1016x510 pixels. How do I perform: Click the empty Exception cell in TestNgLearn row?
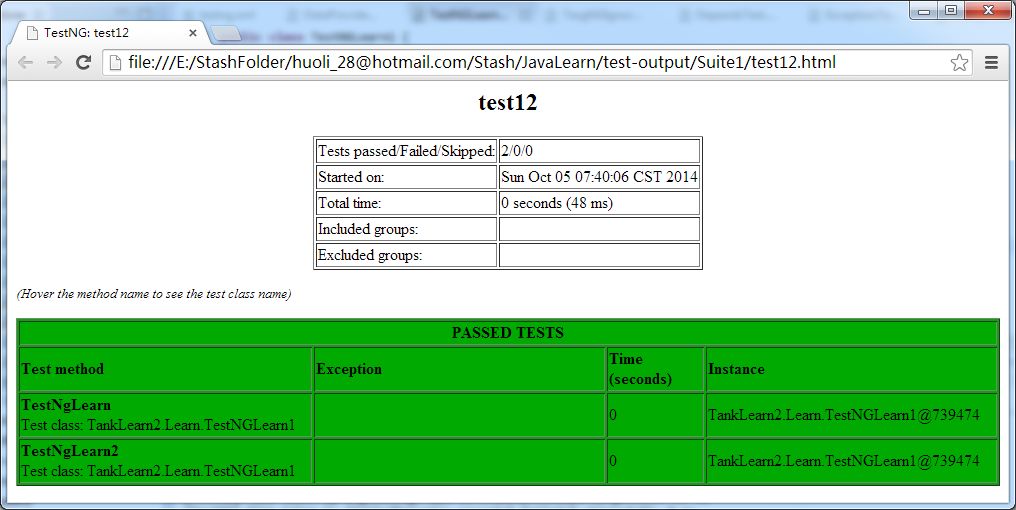tap(459, 415)
